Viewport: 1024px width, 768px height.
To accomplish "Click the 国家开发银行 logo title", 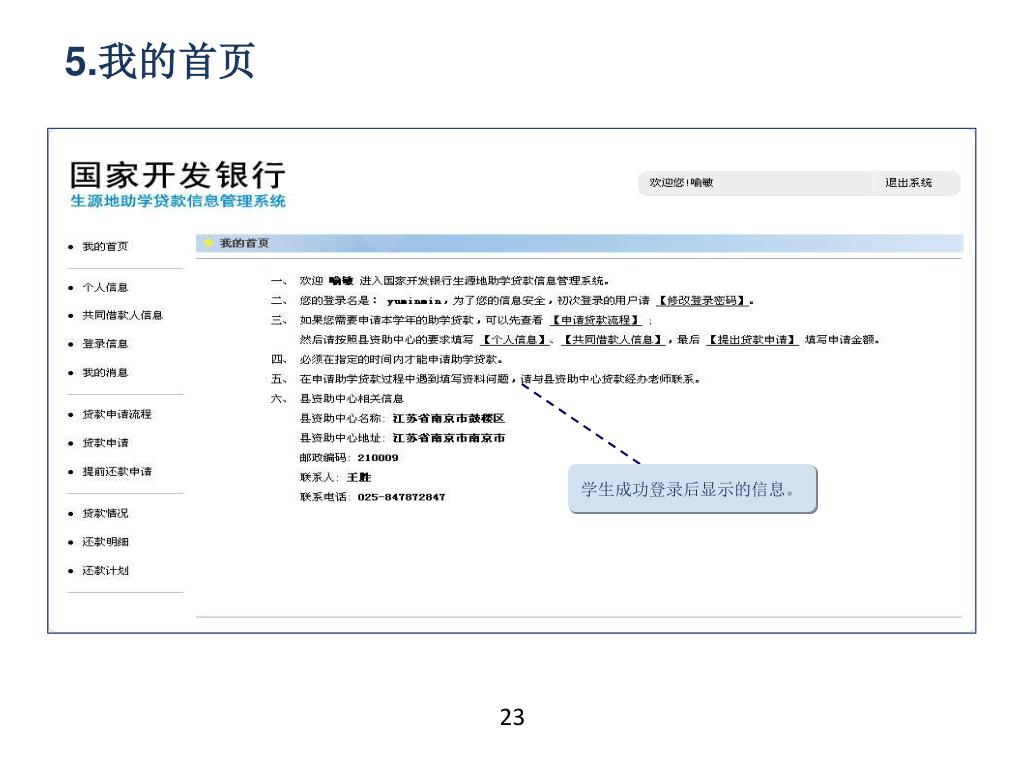I will (178, 174).
